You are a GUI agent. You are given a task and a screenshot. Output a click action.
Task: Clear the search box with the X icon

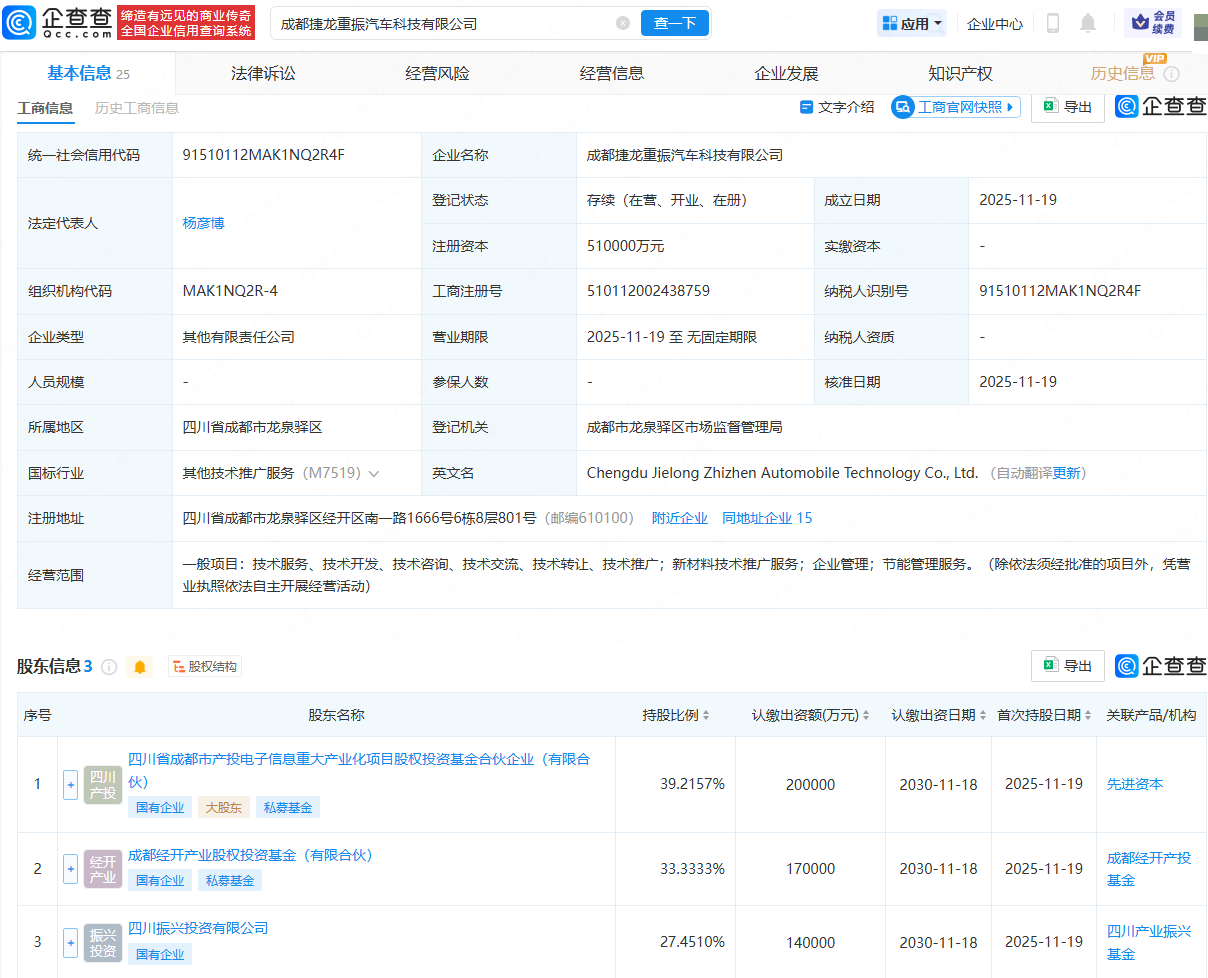[623, 23]
